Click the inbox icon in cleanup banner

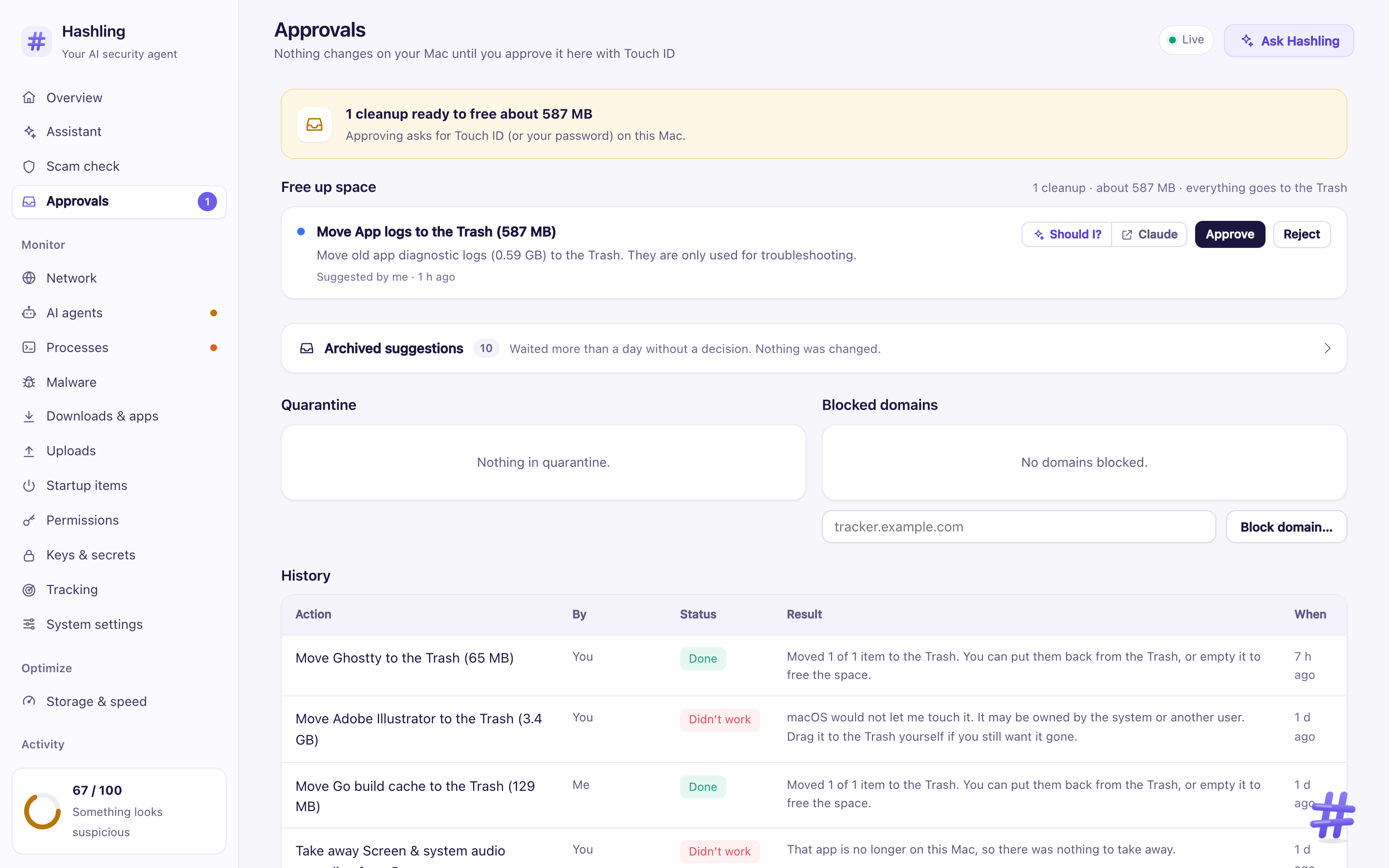click(314, 124)
